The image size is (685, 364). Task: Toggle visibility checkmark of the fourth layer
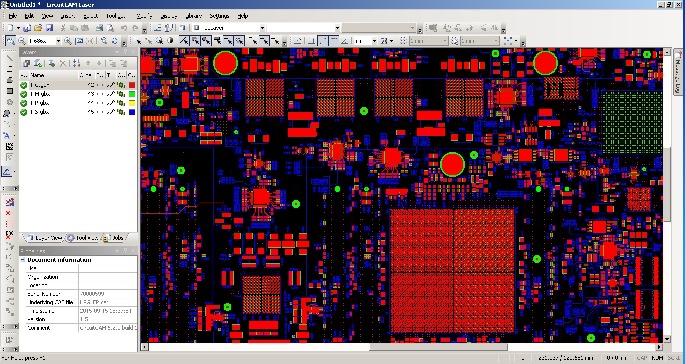pos(24,112)
